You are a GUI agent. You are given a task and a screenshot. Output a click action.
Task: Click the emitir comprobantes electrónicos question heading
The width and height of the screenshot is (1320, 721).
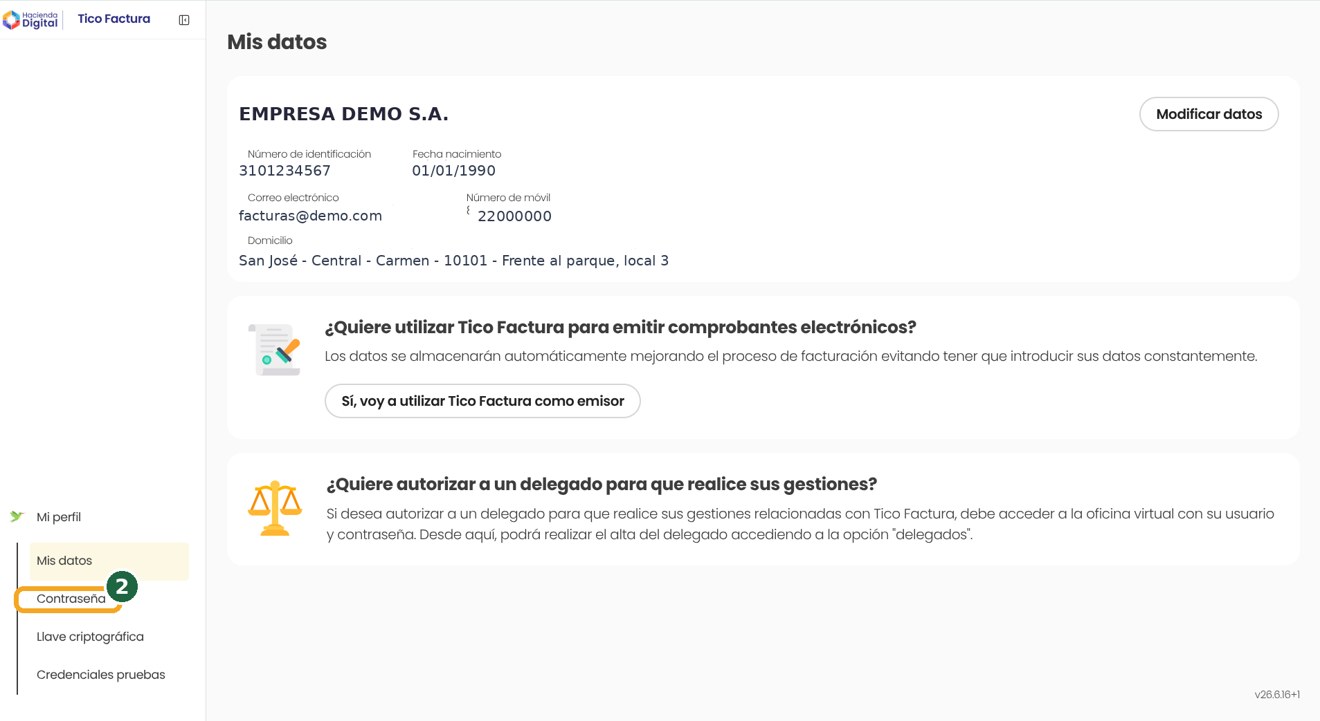621,327
